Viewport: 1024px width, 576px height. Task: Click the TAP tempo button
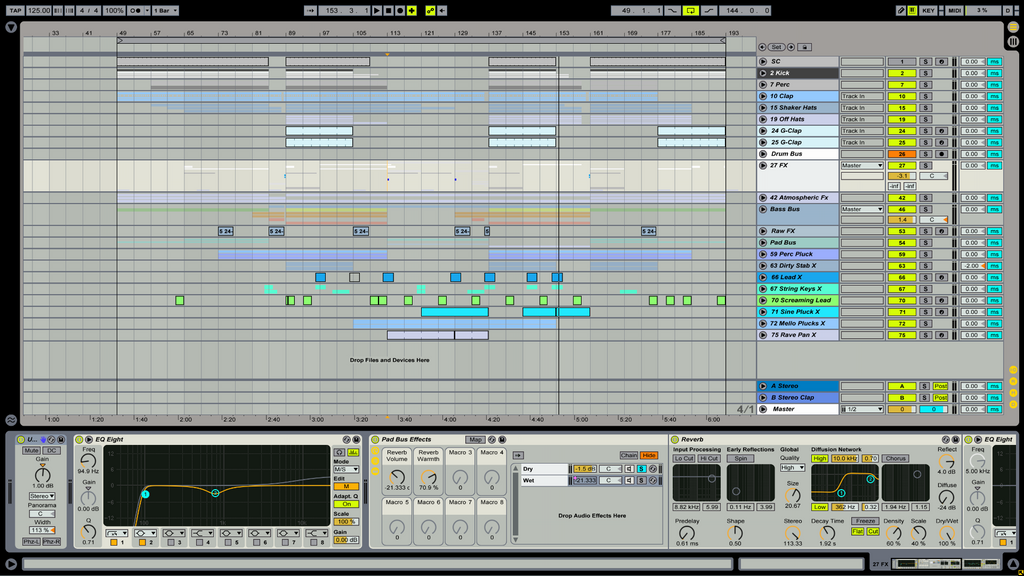[15, 10]
